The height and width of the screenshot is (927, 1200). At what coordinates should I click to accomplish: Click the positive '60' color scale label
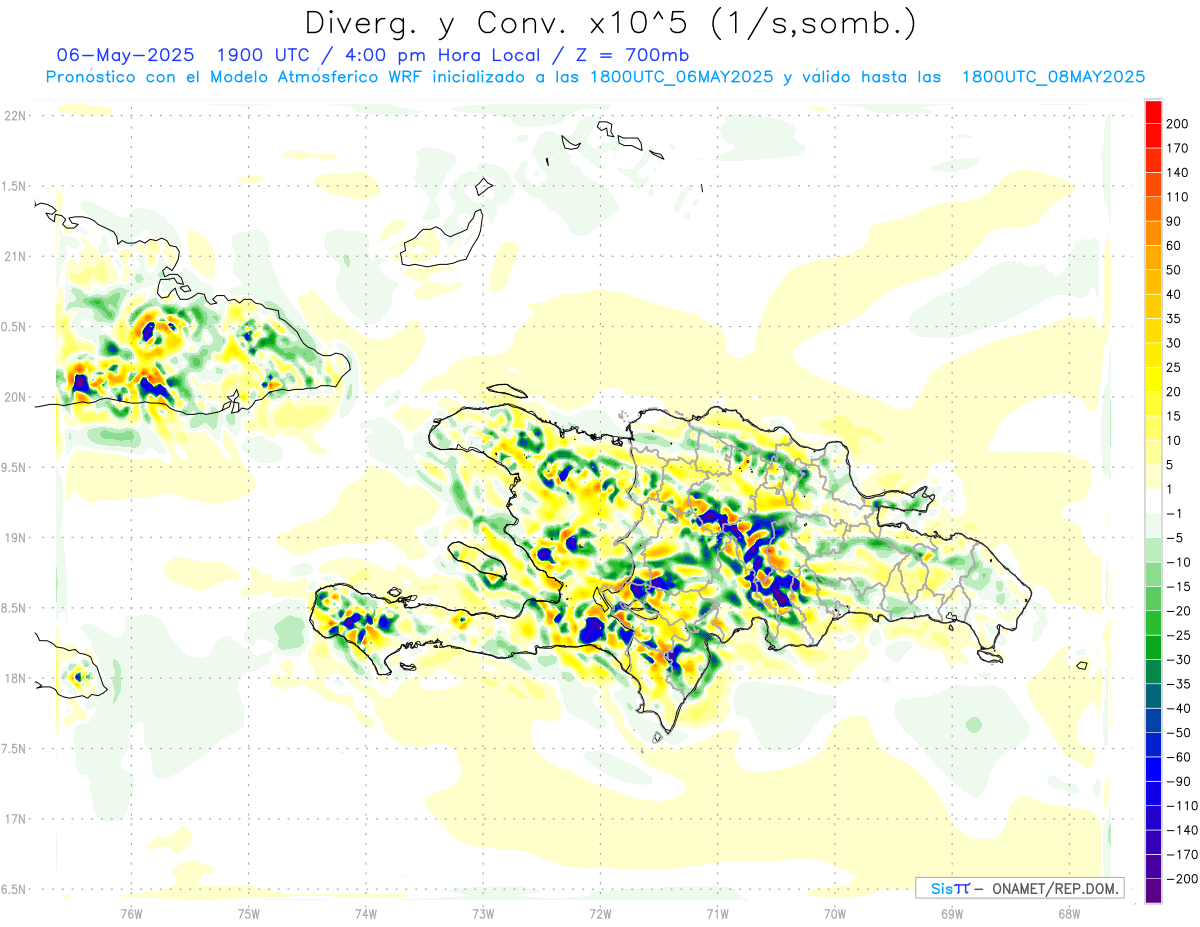tap(1174, 246)
